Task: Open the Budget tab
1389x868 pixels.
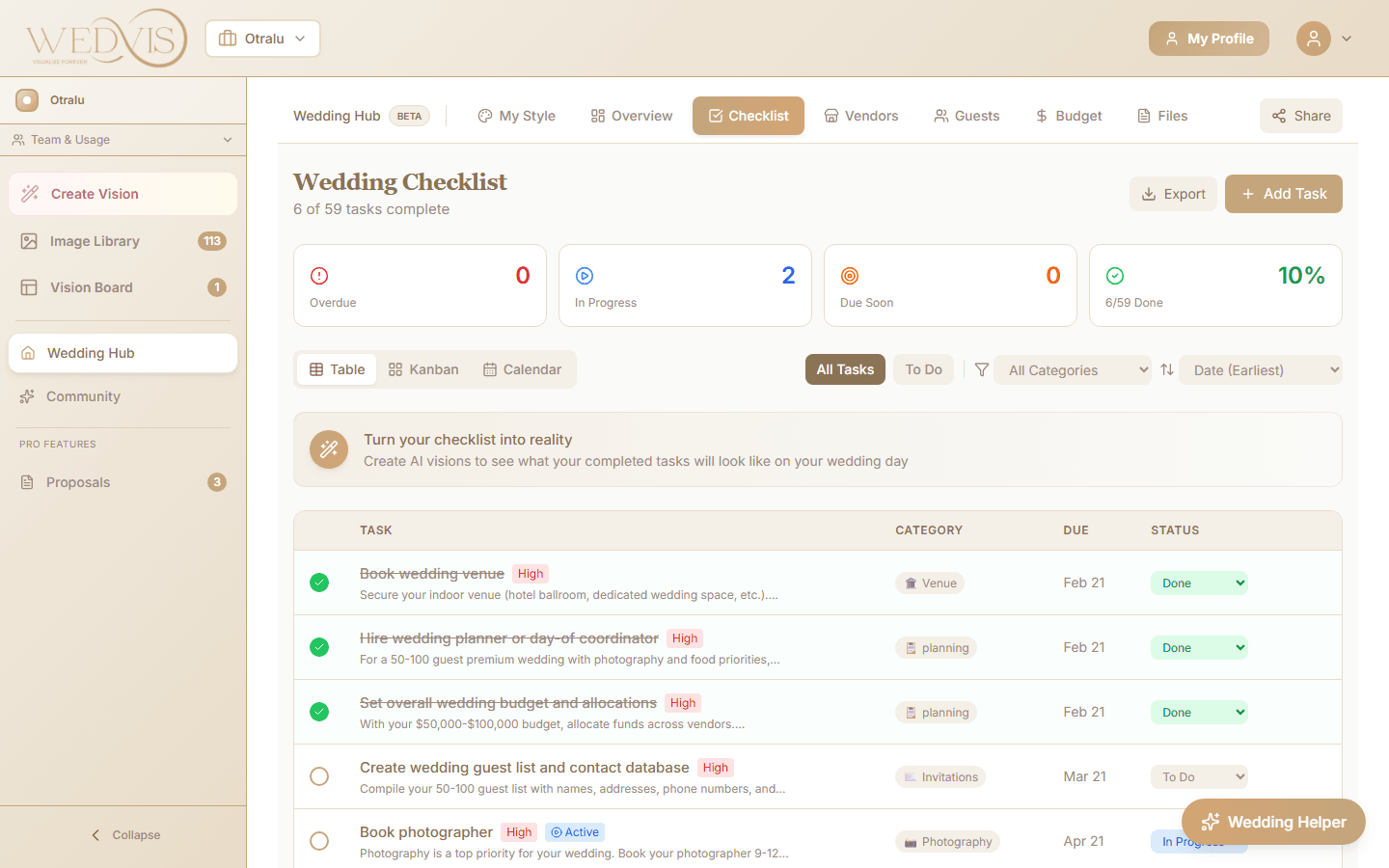Action: [x=1068, y=115]
